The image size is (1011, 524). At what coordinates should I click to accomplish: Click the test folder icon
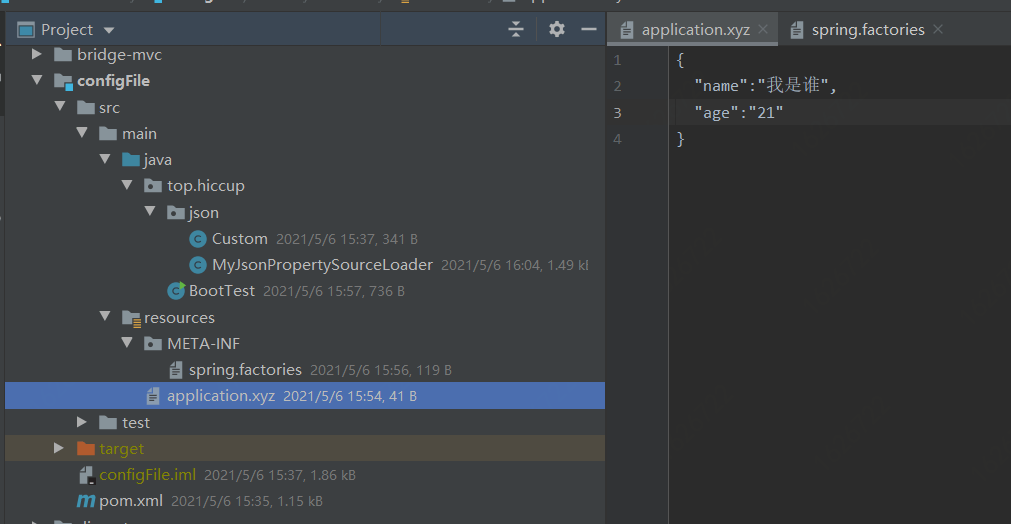tap(108, 423)
